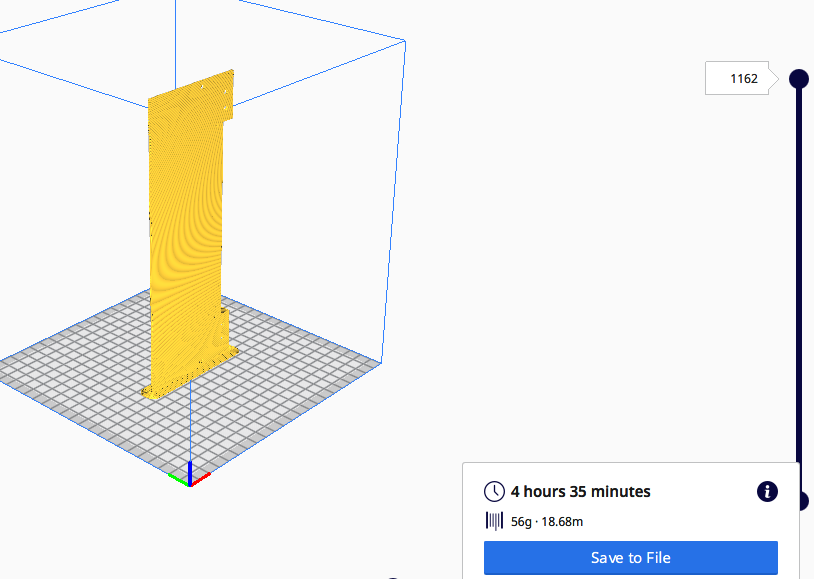Screen dimensions: 814x579
Task: Click the '56g · 18.68m' material text
Action: click(x=547, y=522)
